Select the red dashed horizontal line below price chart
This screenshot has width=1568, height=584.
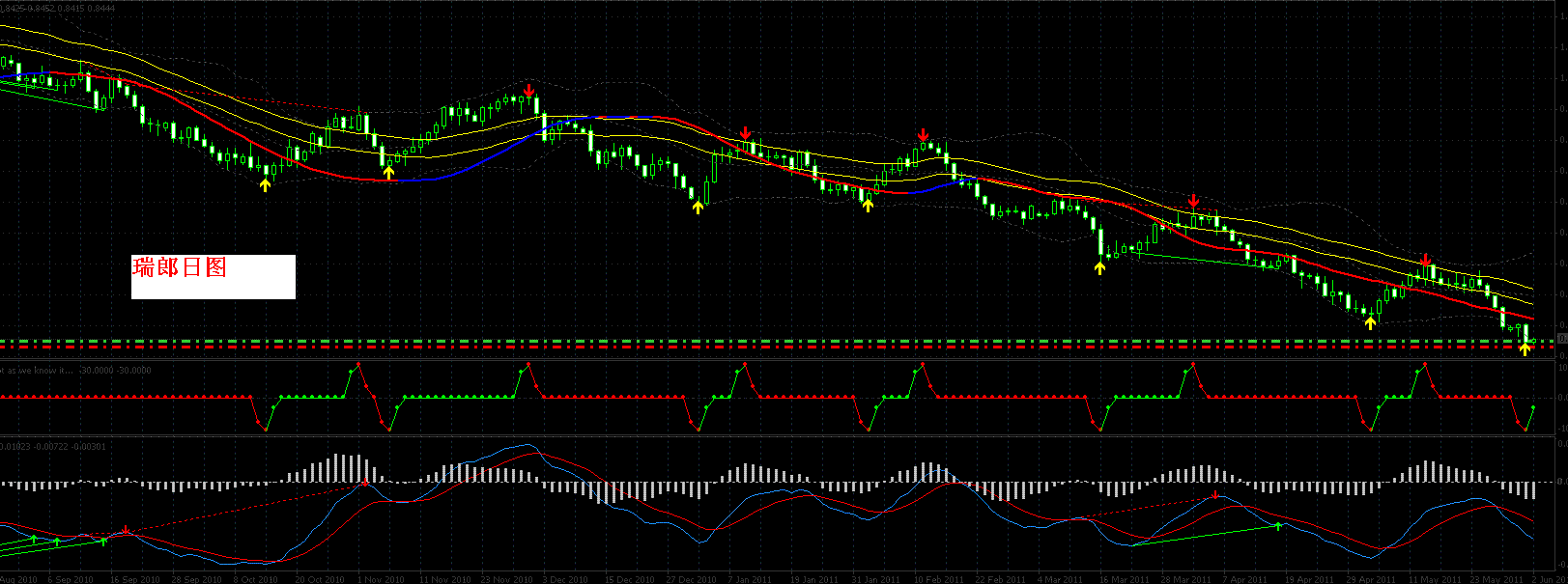click(773, 348)
